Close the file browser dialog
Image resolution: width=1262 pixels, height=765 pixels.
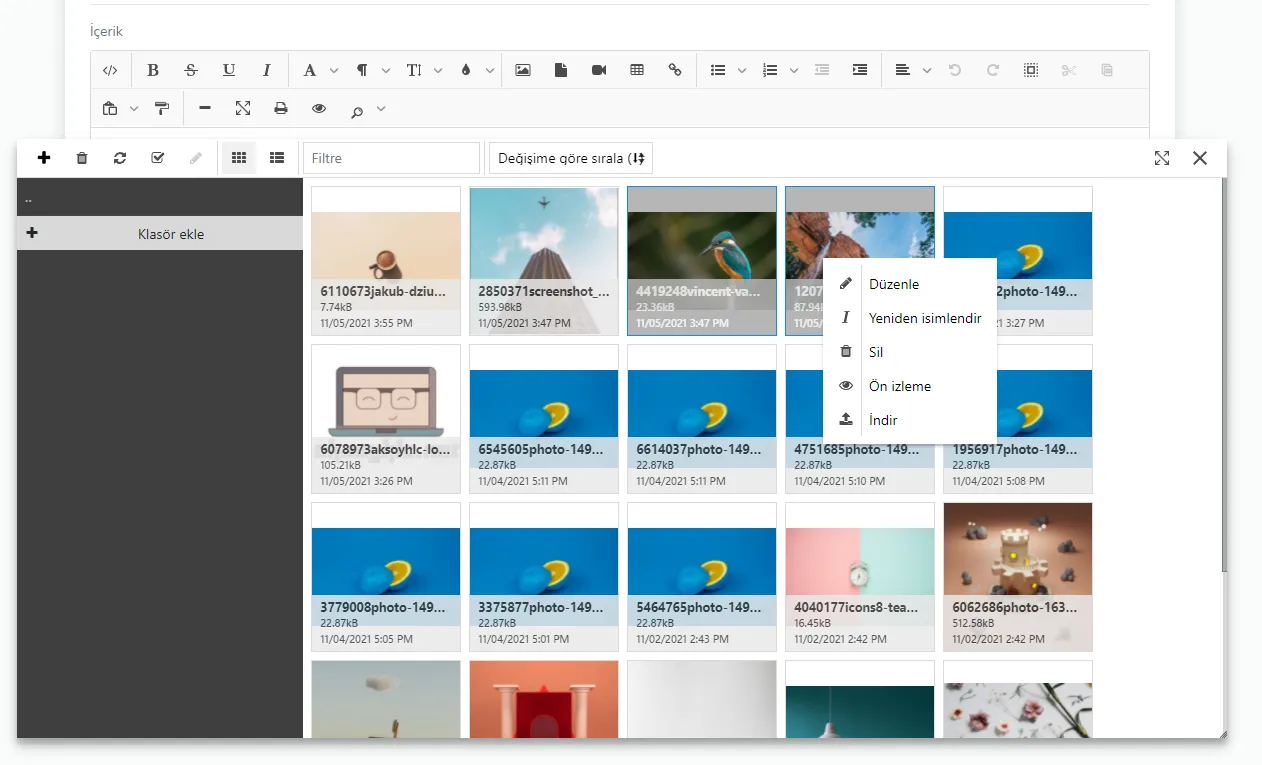click(x=1200, y=158)
